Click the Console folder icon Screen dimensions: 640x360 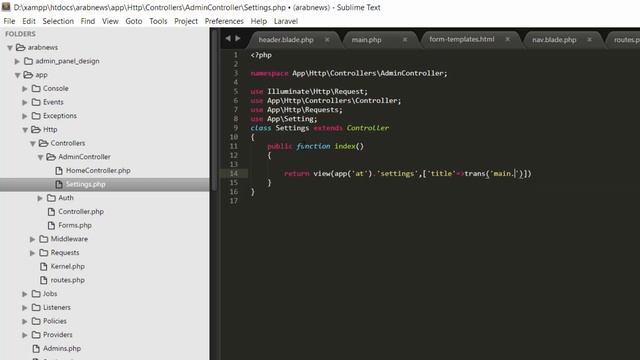click(36, 89)
